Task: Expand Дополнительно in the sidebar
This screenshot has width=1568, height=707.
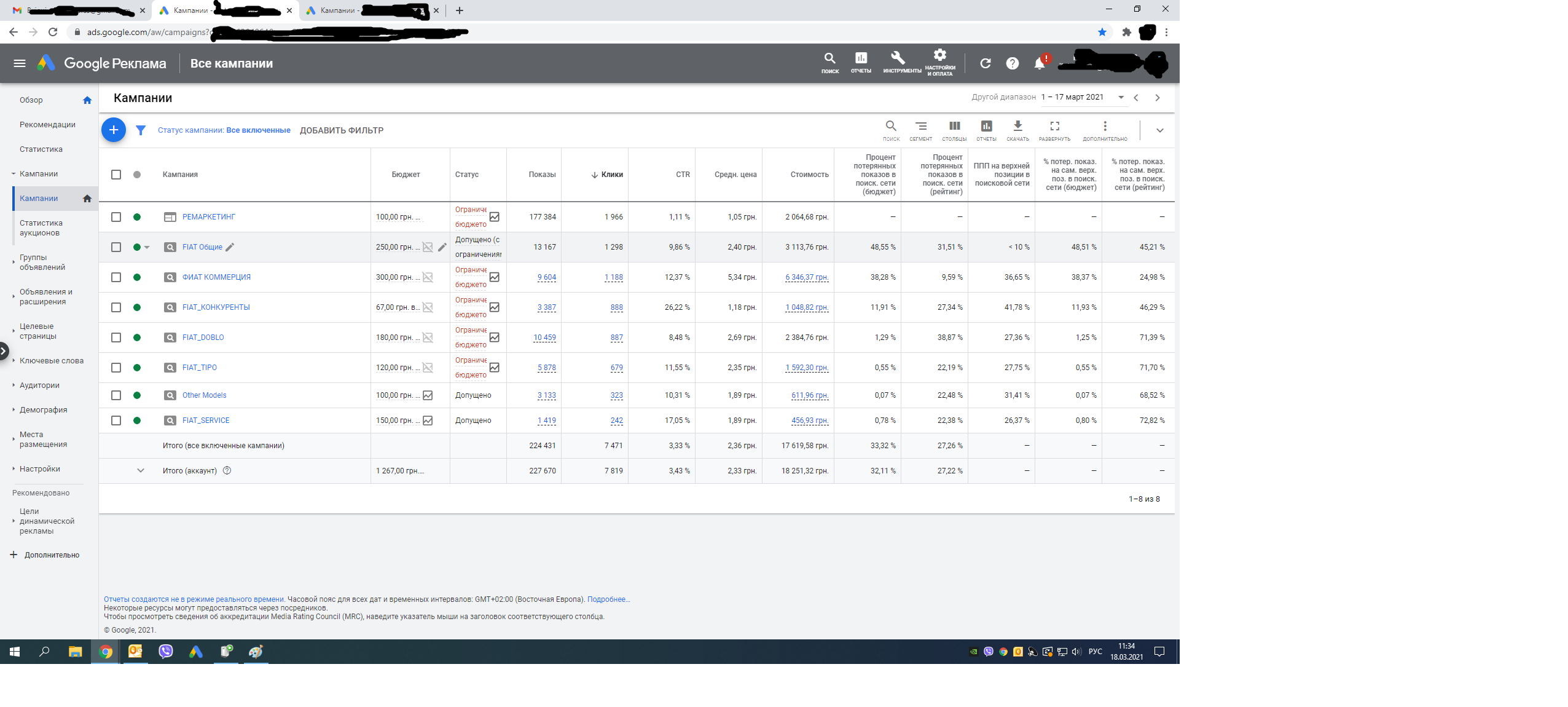Action: click(x=45, y=555)
